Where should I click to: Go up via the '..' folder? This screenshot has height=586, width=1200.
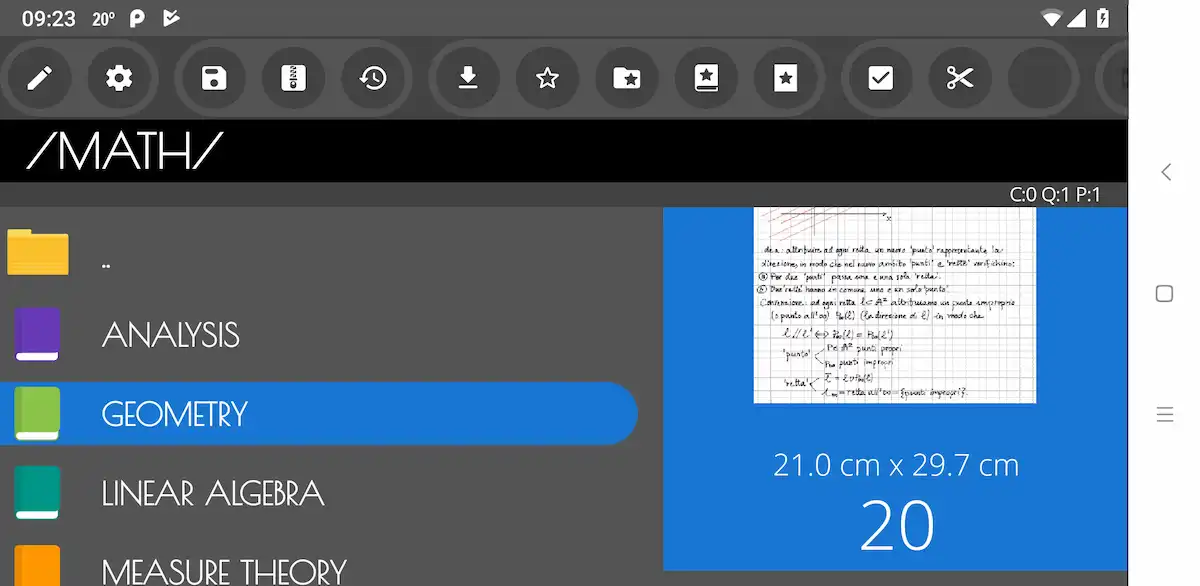tap(320, 253)
